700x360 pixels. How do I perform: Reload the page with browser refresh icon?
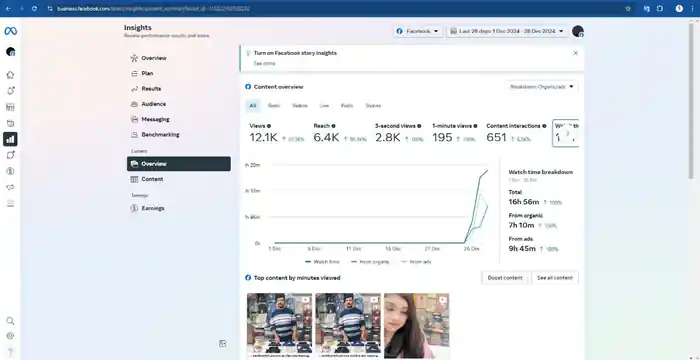pyautogui.click(x=35, y=8)
